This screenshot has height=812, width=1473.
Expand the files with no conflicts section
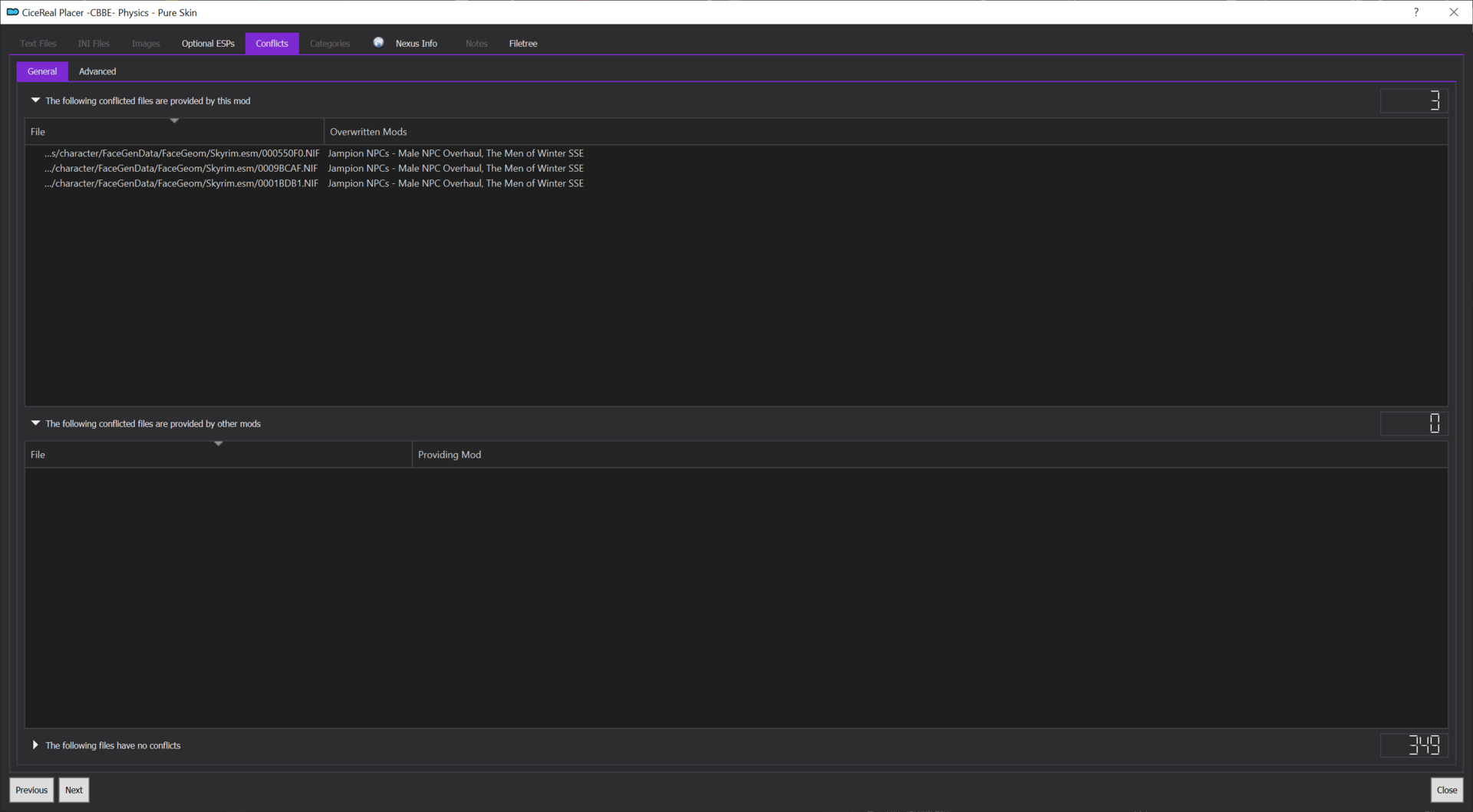tap(35, 745)
